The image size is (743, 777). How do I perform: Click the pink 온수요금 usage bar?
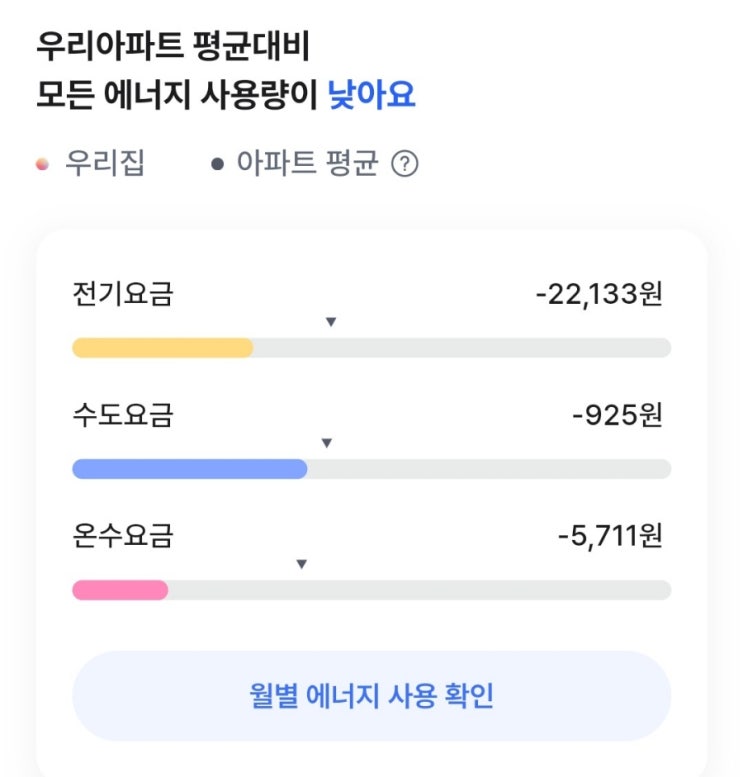pyautogui.click(x=120, y=590)
